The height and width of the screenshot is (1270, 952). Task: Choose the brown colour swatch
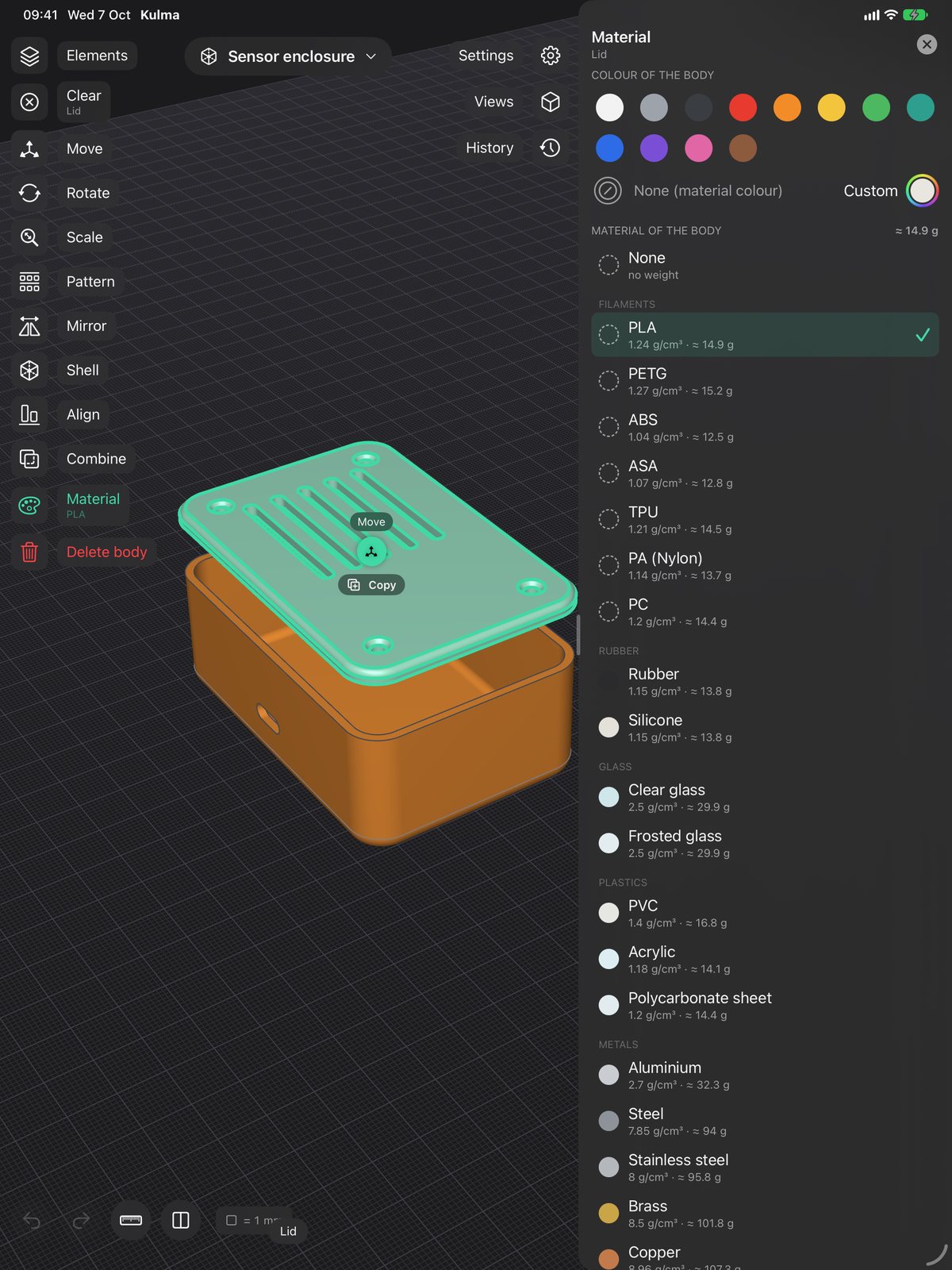click(x=743, y=148)
